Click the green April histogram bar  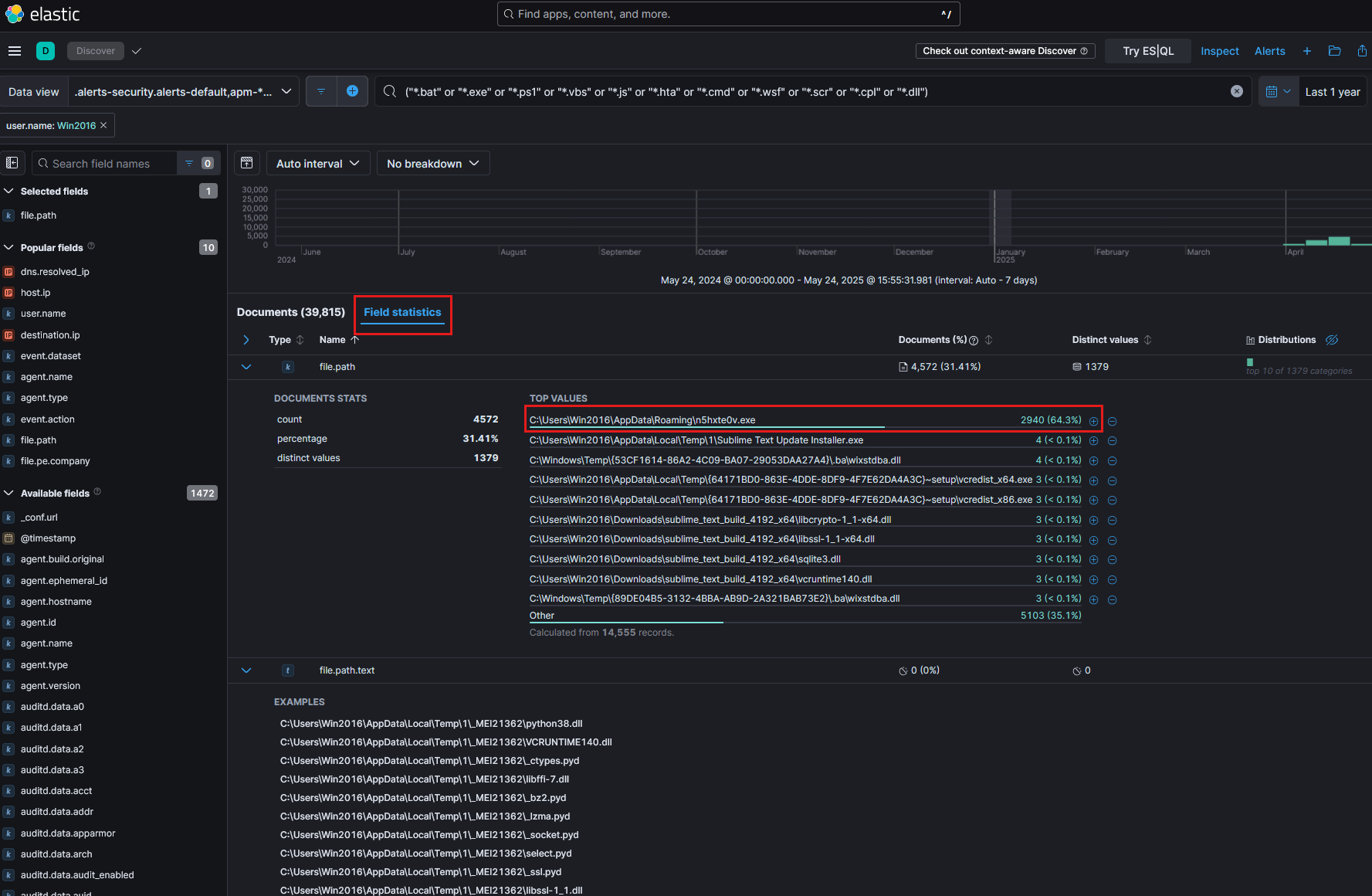tap(1339, 241)
